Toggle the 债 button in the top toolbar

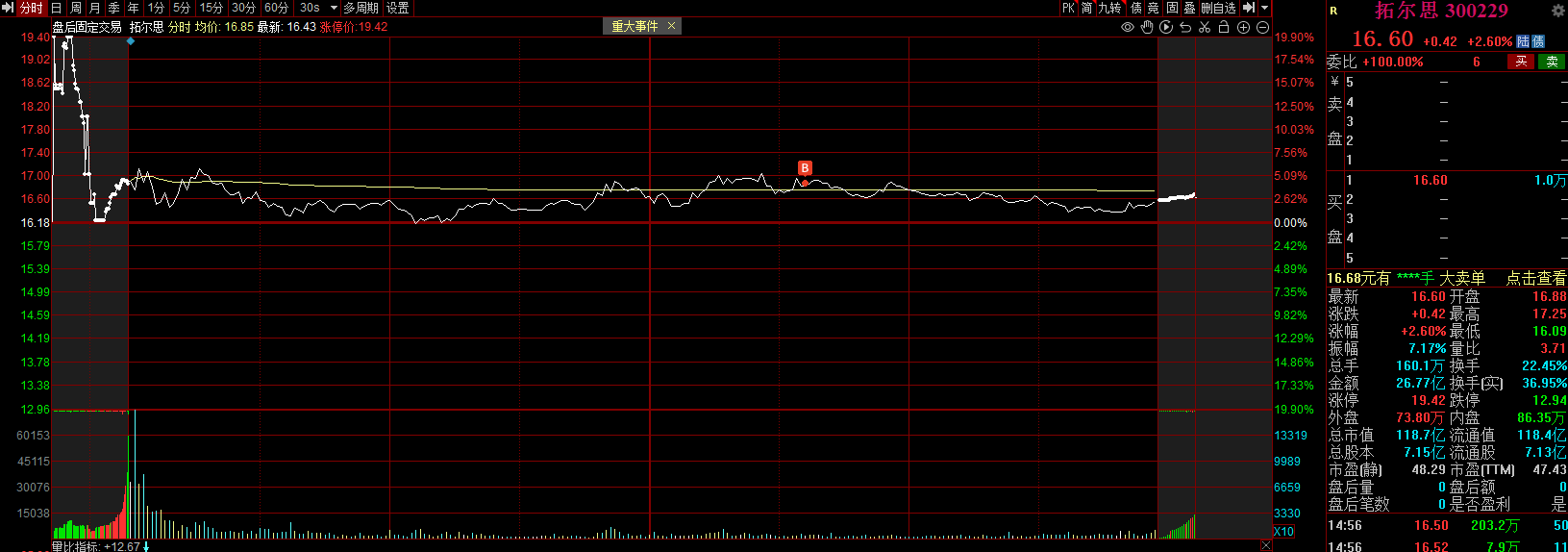(x=1136, y=8)
